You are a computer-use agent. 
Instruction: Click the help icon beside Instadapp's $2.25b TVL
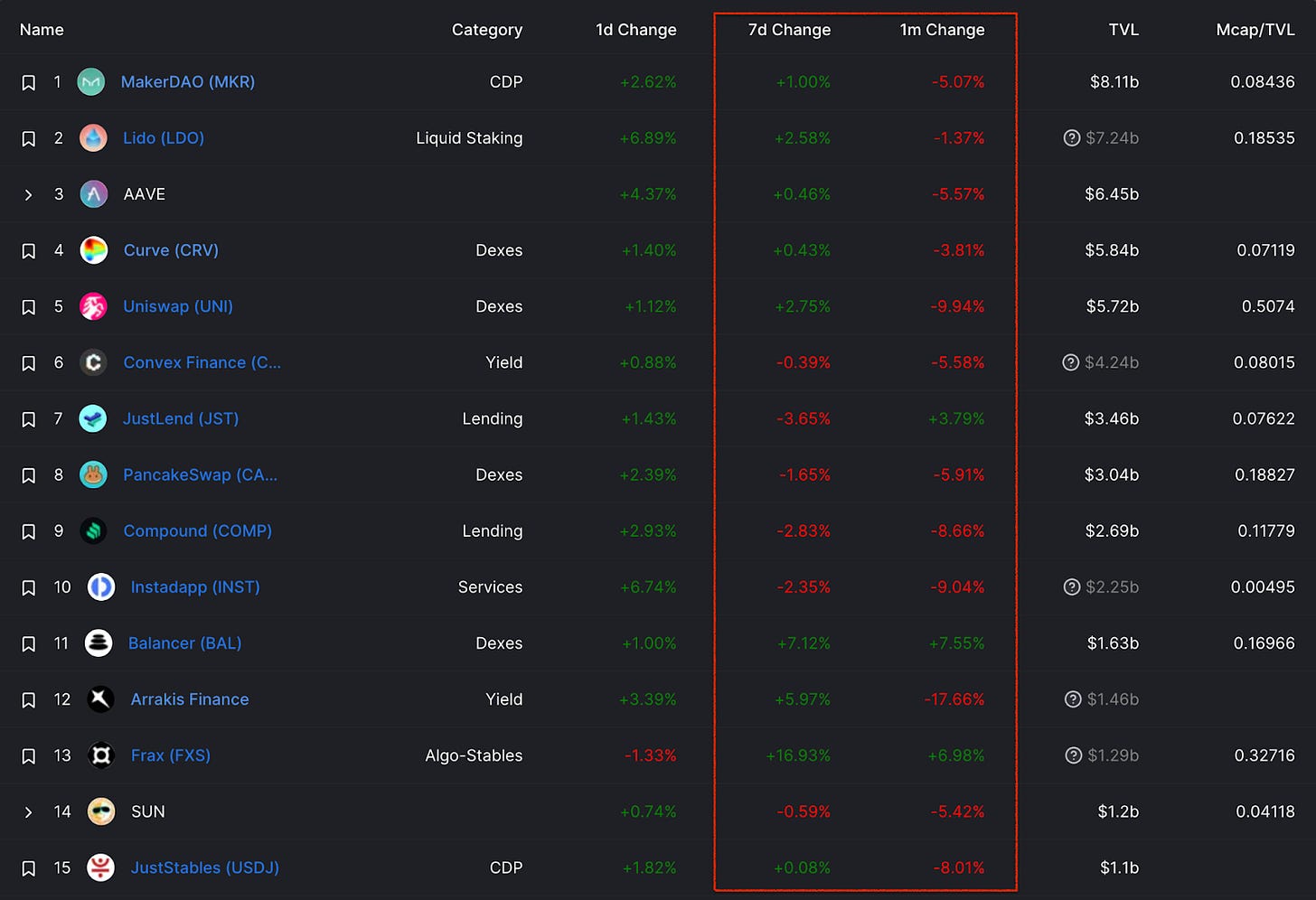[1072, 587]
